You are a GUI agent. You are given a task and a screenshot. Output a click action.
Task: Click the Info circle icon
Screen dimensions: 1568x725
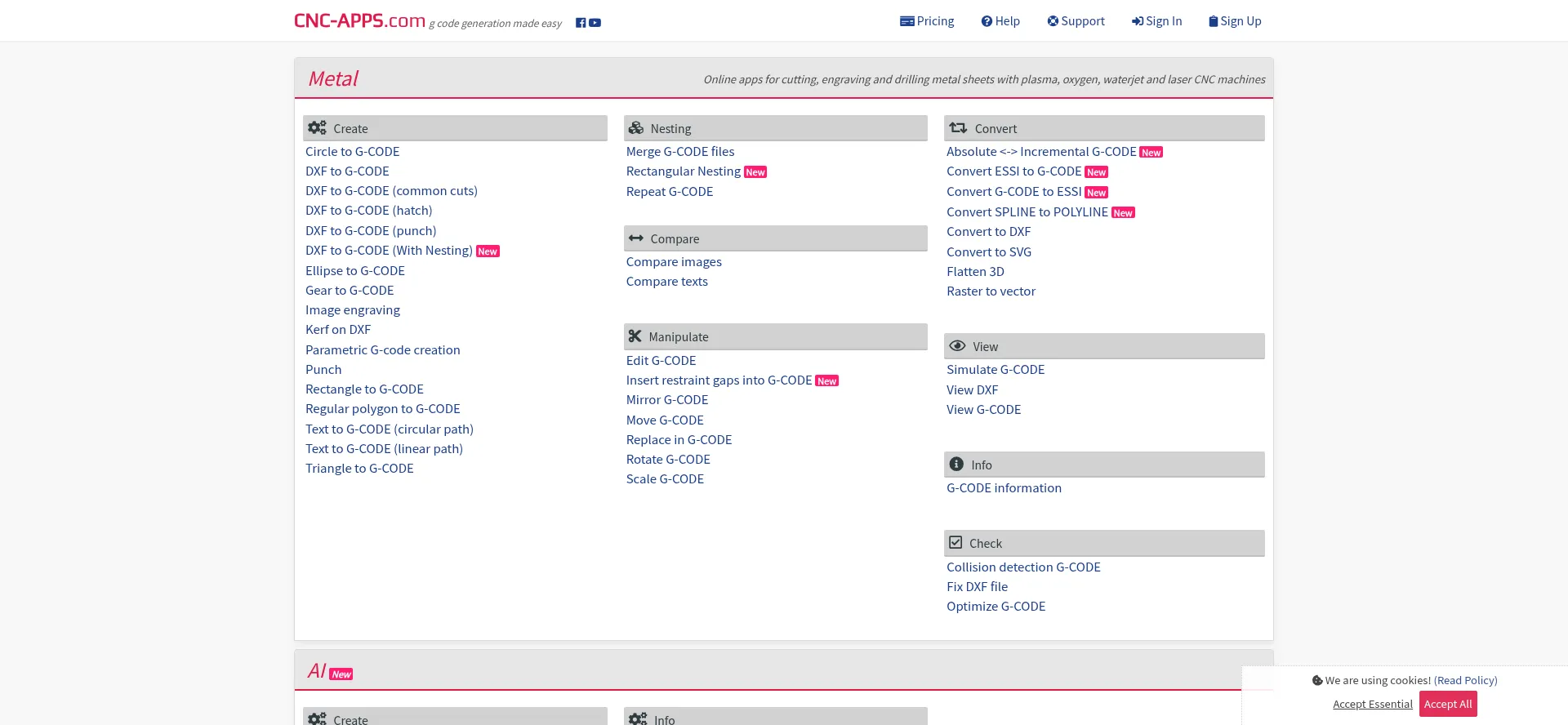point(956,465)
